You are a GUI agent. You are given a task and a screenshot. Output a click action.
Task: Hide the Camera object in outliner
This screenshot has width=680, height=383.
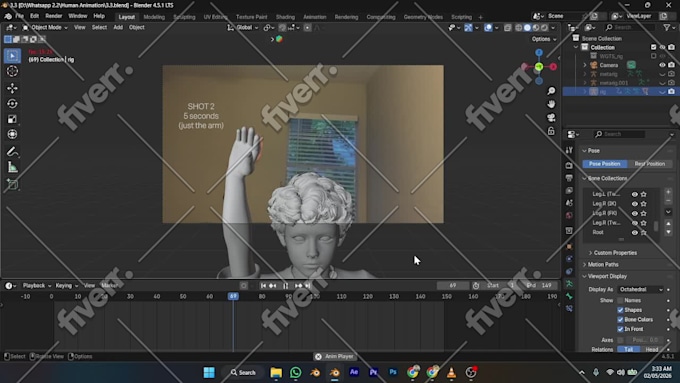(662, 65)
